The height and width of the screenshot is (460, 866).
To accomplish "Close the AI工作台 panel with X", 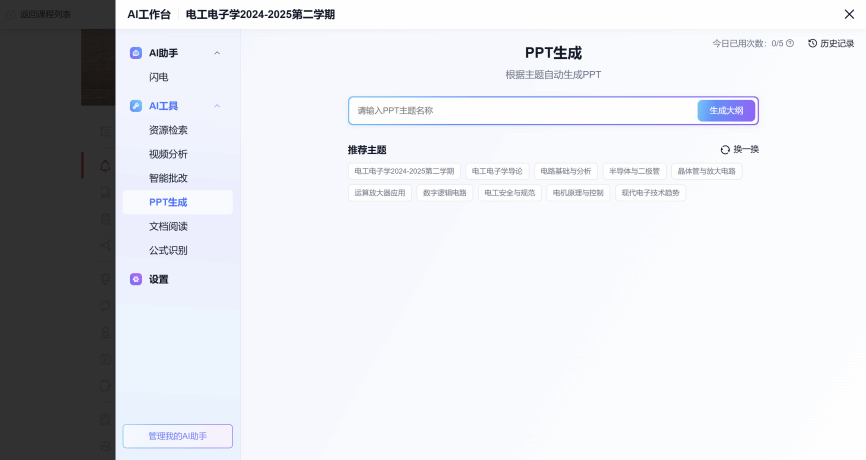I will click(849, 14).
